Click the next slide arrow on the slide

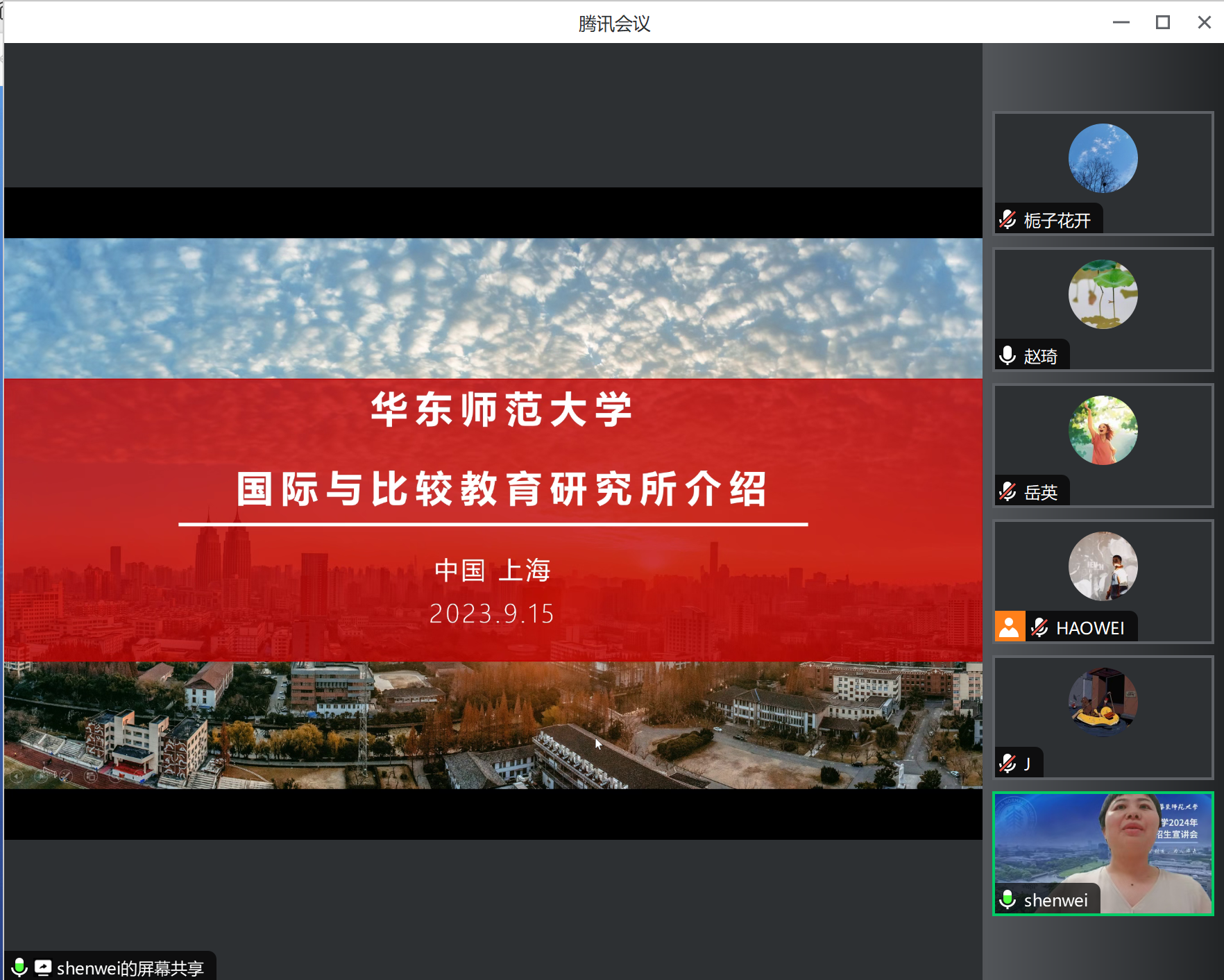coord(41,776)
